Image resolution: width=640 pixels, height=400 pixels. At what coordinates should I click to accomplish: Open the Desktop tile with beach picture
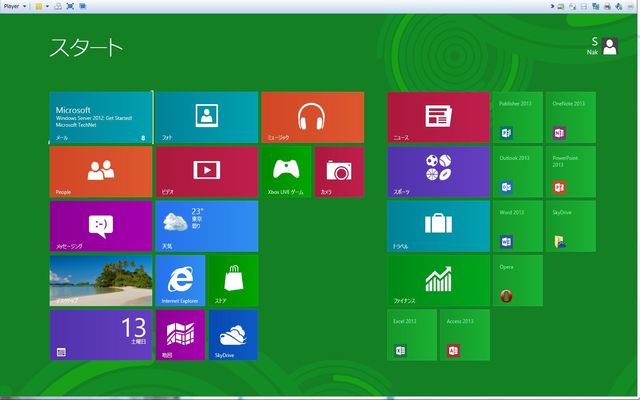tap(101, 281)
